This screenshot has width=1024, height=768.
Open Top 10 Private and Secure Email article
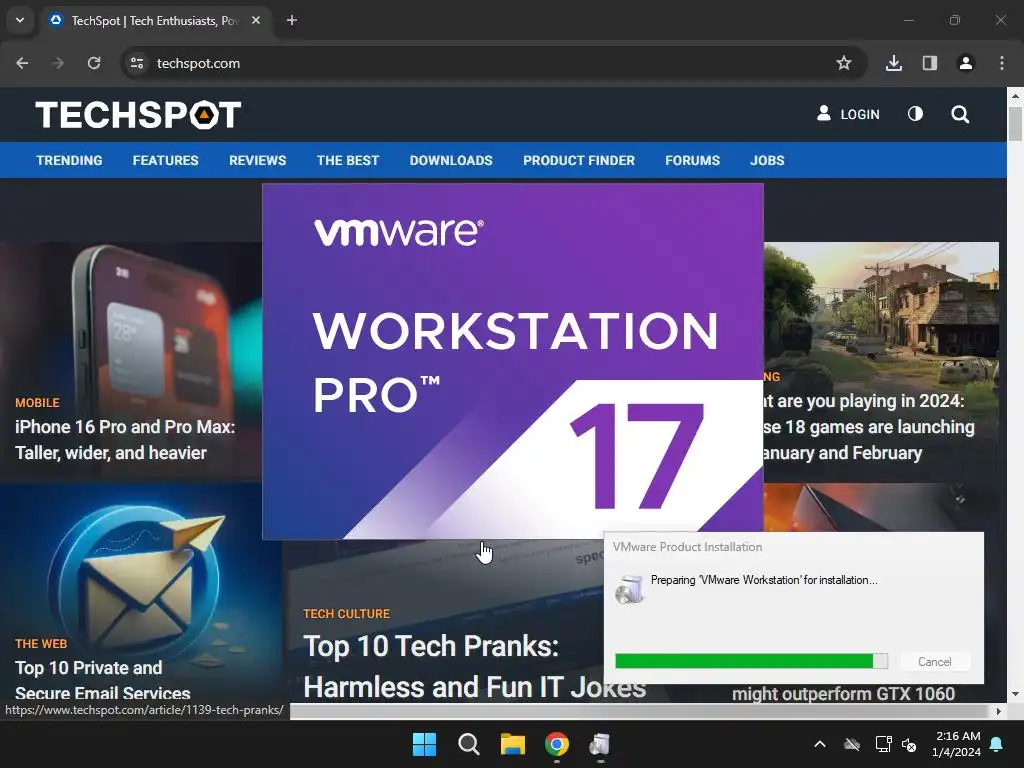pos(103,680)
